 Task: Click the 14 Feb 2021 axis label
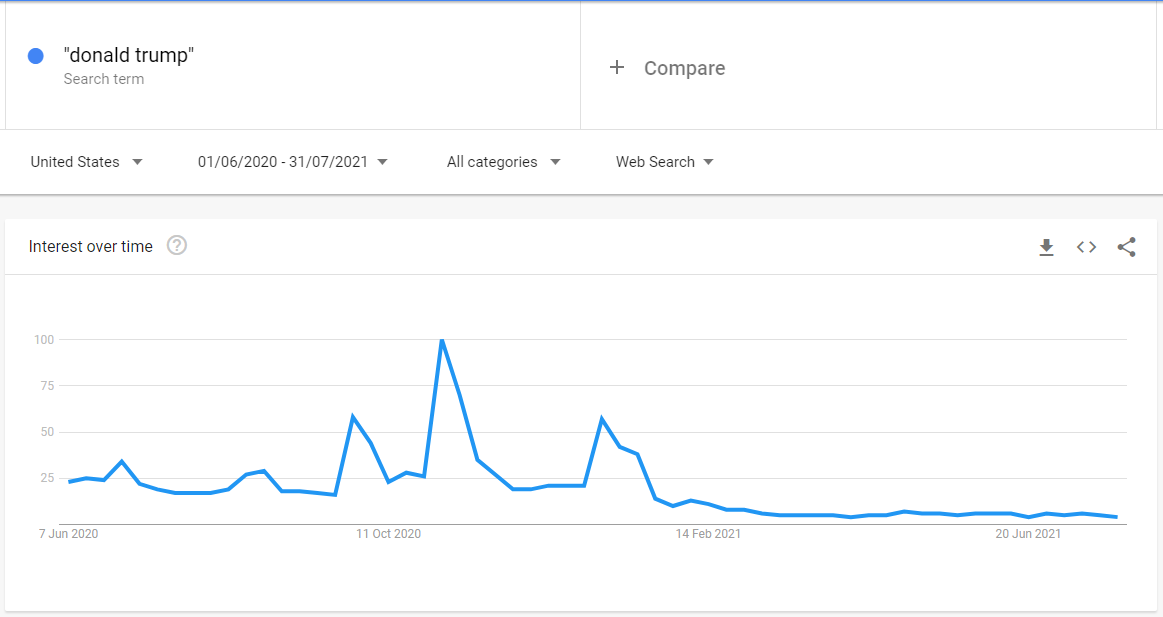708,534
